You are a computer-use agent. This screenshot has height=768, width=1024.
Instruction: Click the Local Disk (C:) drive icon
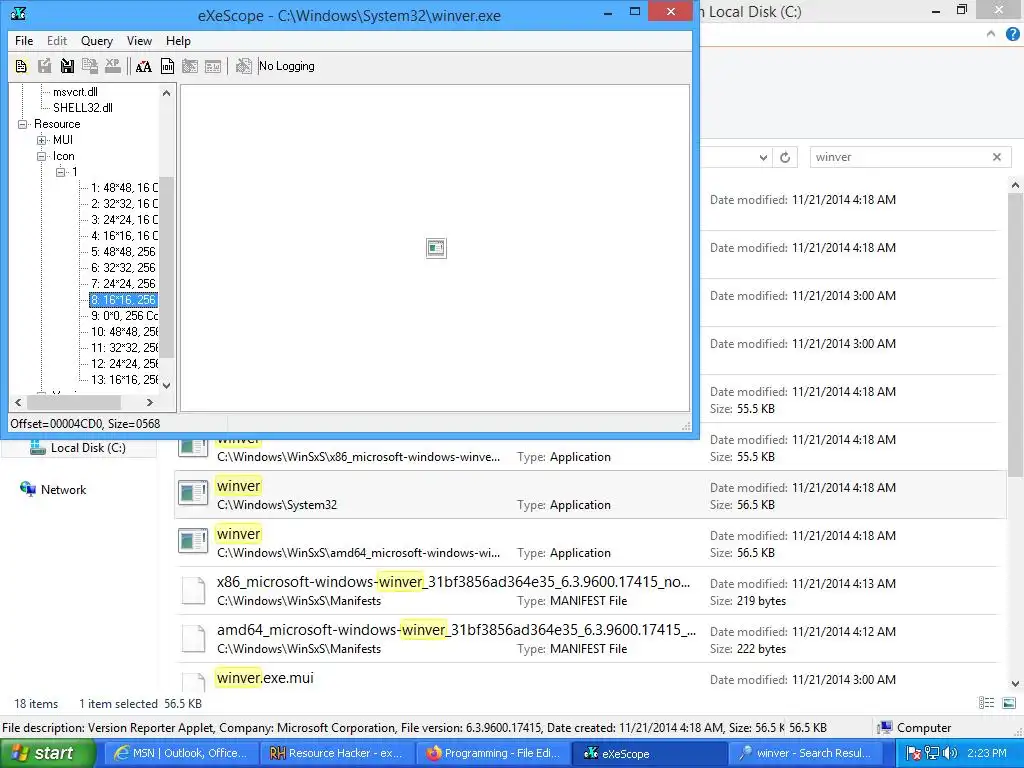pos(39,447)
